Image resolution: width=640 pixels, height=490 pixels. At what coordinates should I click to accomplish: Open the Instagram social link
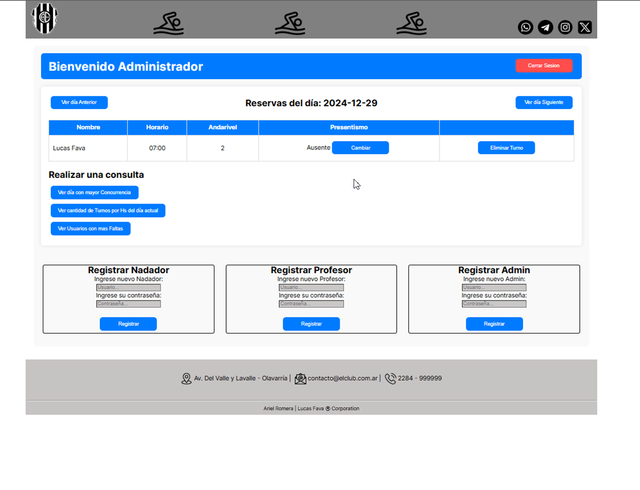(x=565, y=28)
